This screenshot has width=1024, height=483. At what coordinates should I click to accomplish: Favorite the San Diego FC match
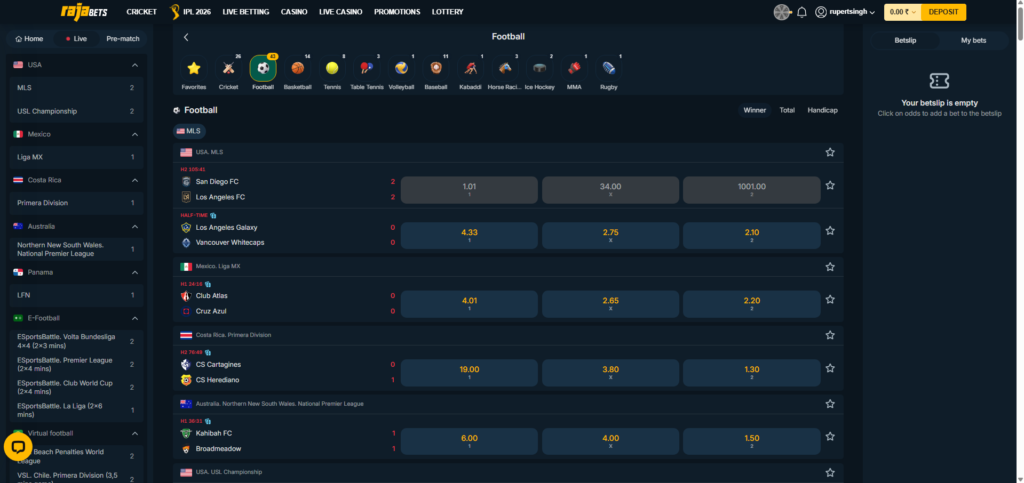pyautogui.click(x=830, y=185)
